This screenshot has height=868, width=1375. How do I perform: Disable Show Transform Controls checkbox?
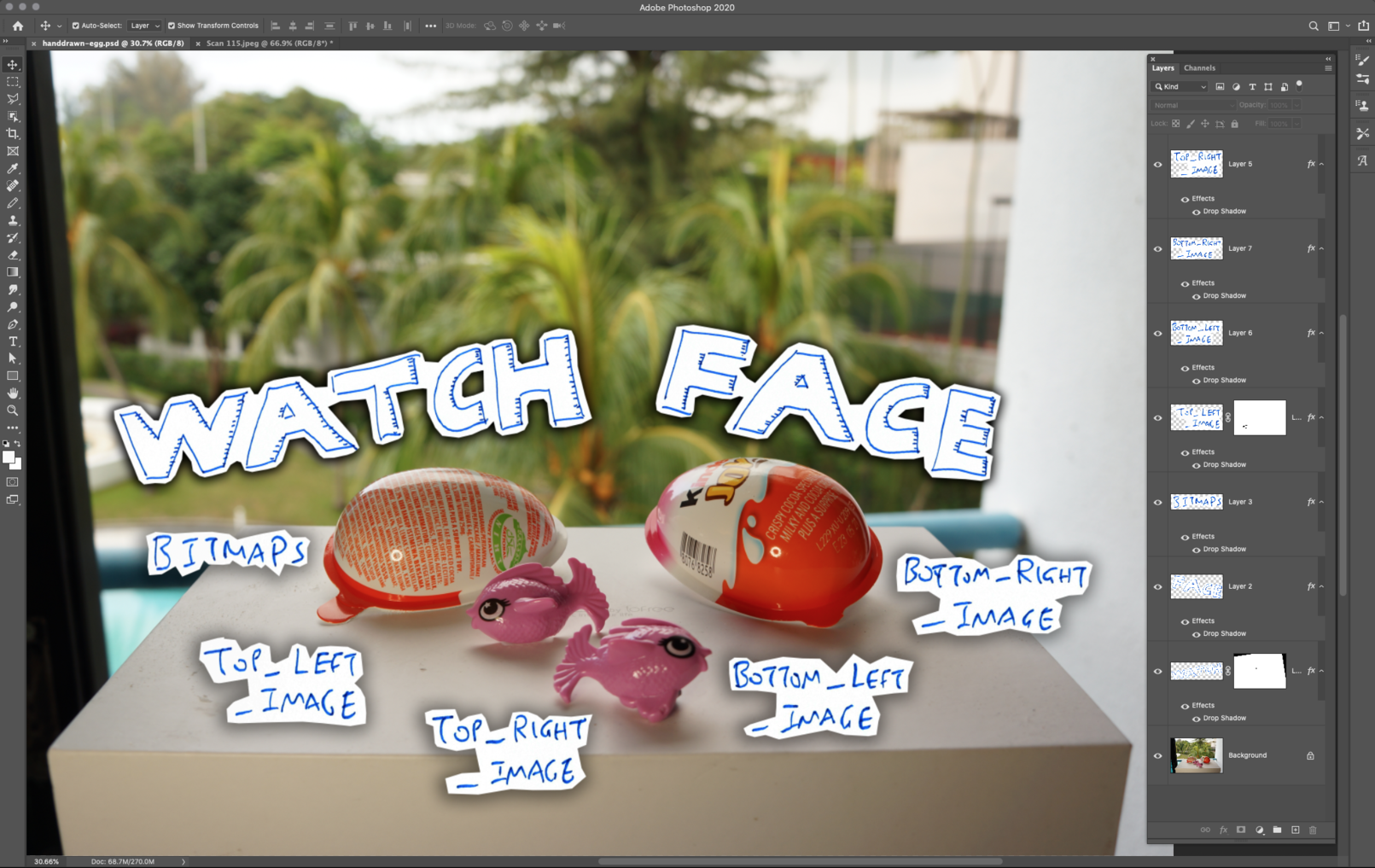172,26
